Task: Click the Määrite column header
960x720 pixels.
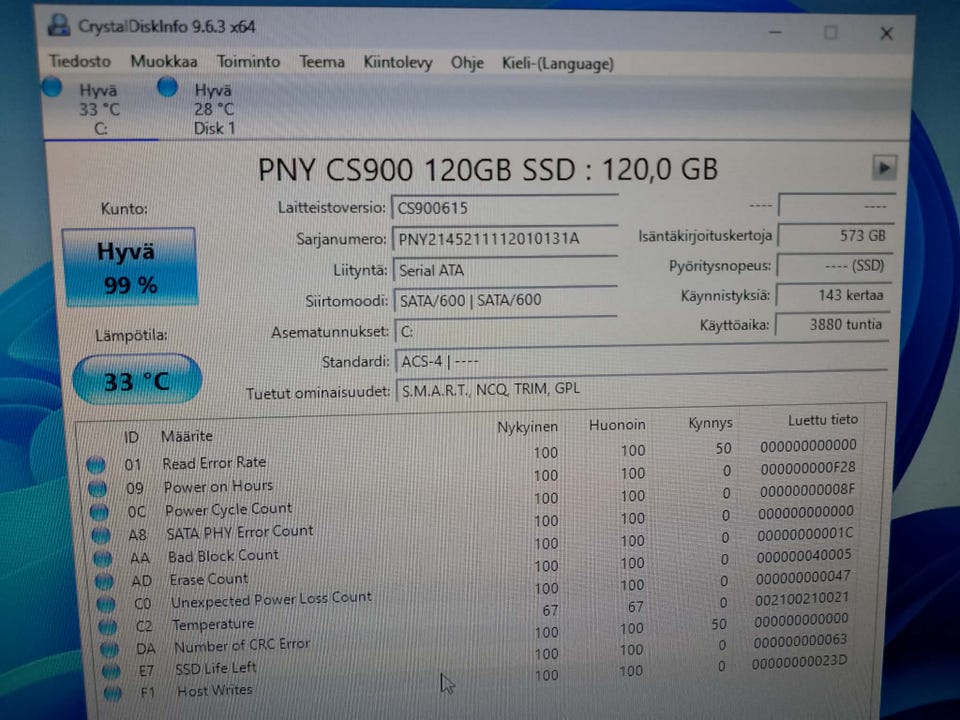Action: point(187,436)
